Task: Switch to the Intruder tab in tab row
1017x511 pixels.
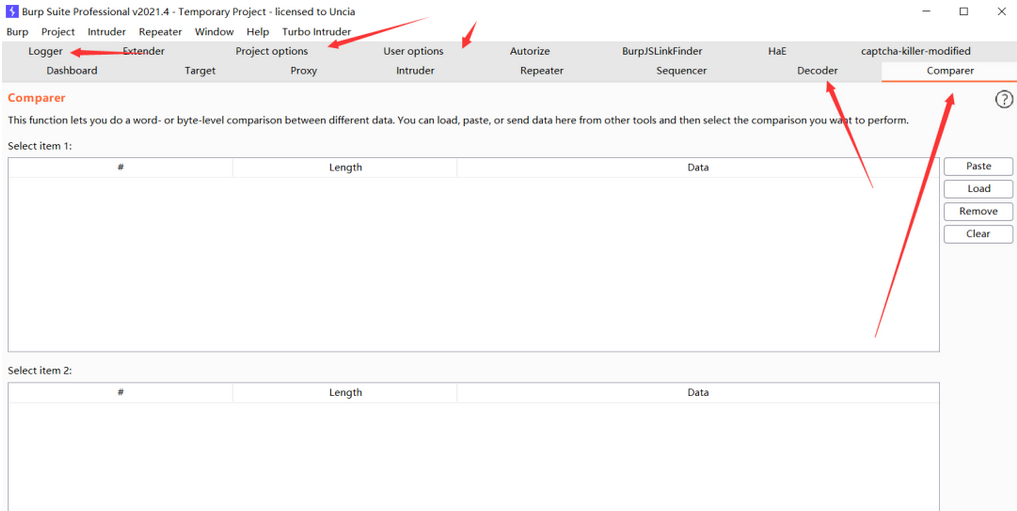Action: [x=415, y=71]
